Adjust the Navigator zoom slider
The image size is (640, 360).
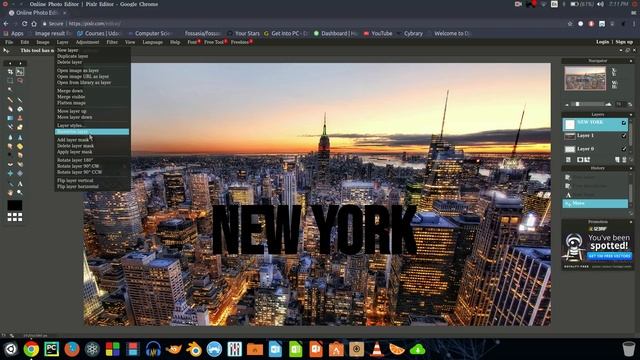(577, 104)
